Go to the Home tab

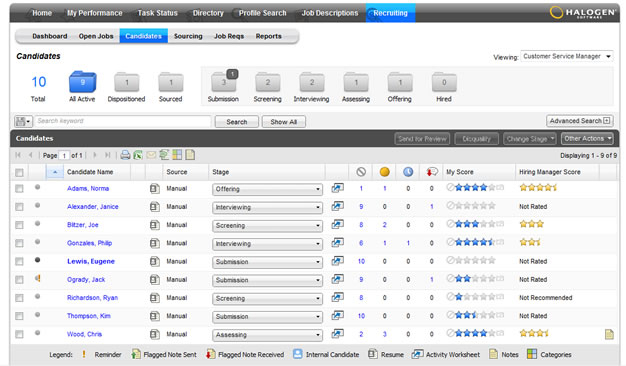[42, 13]
